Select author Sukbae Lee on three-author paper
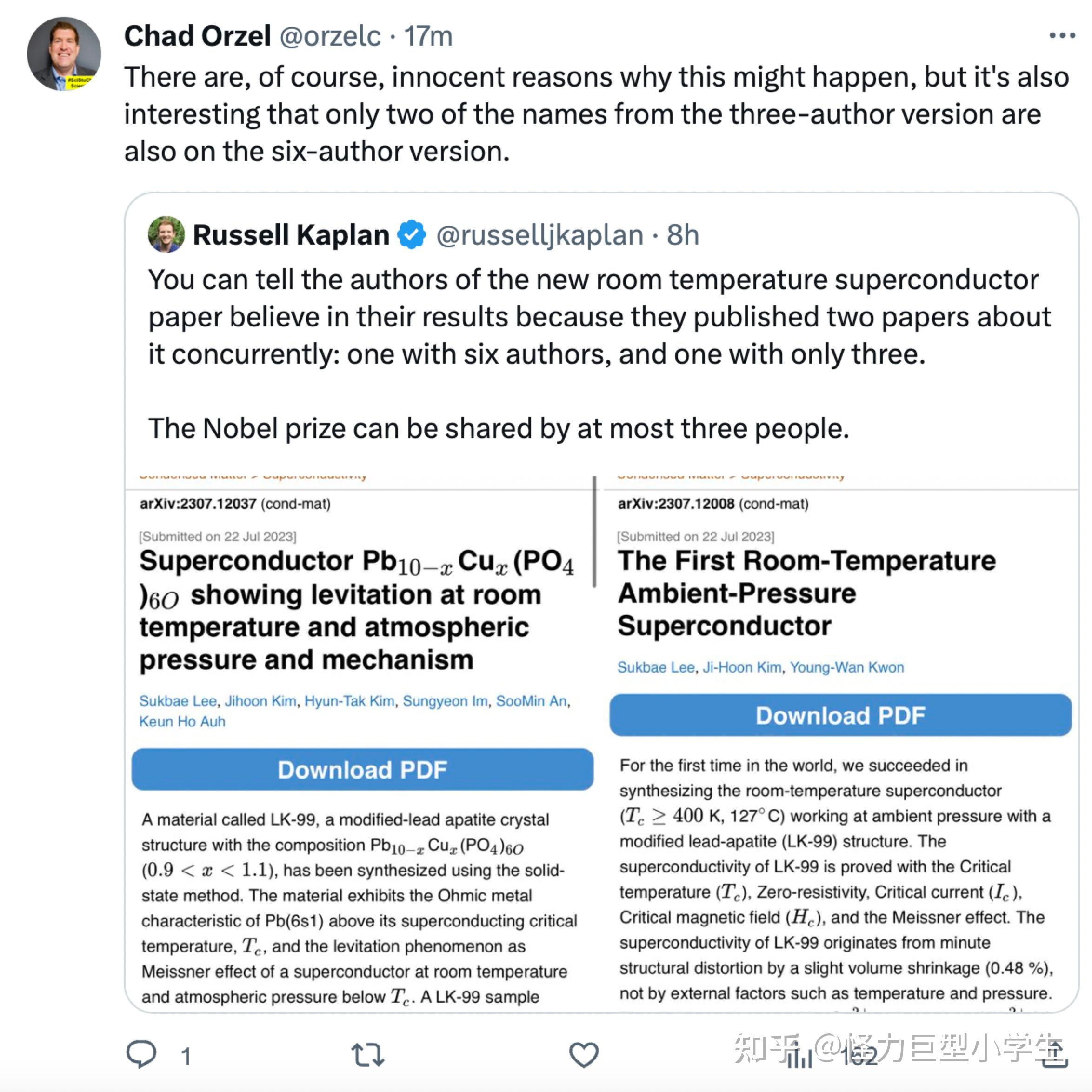The height and width of the screenshot is (1092, 1092). [x=656, y=667]
